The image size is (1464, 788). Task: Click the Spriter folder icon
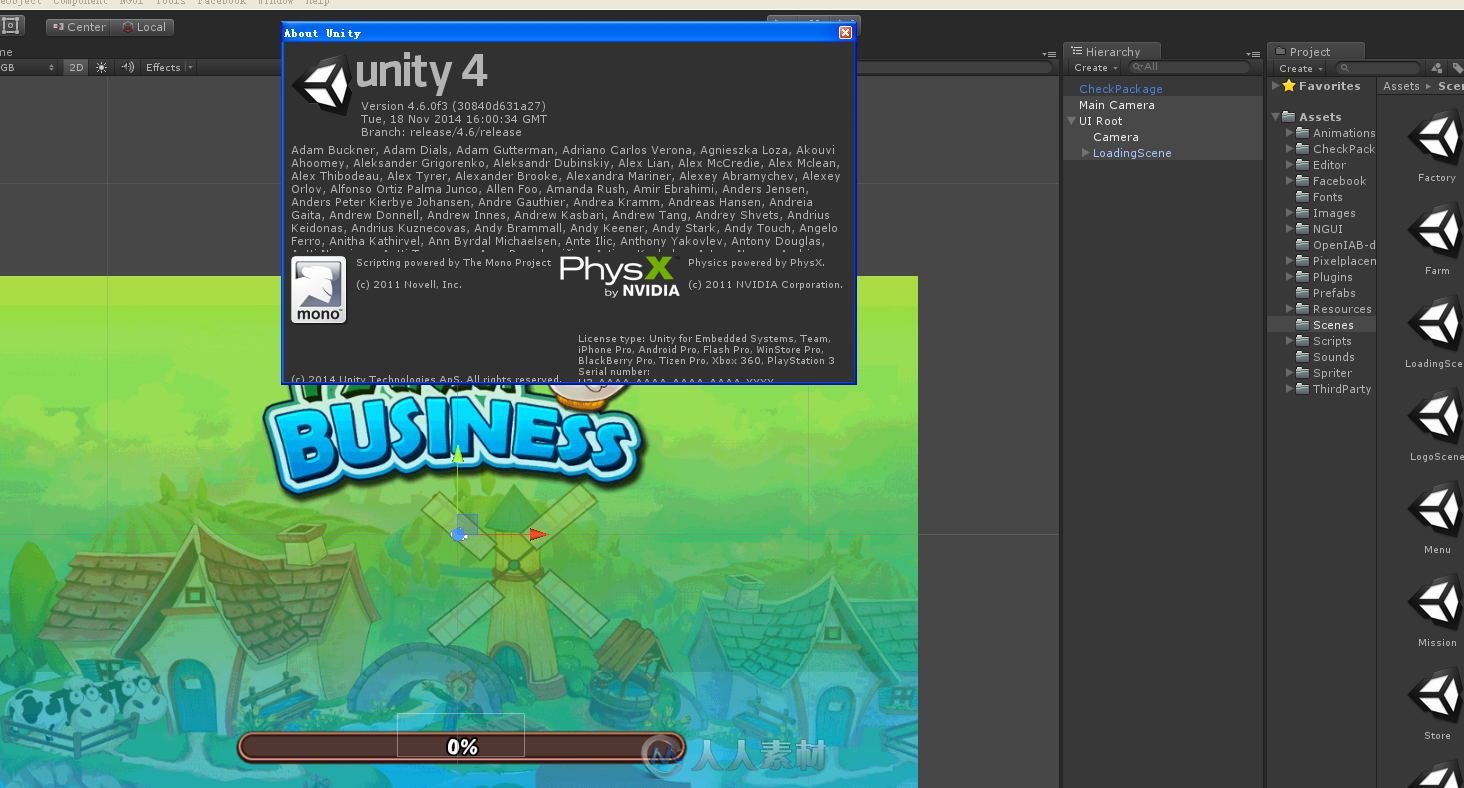coord(1303,373)
